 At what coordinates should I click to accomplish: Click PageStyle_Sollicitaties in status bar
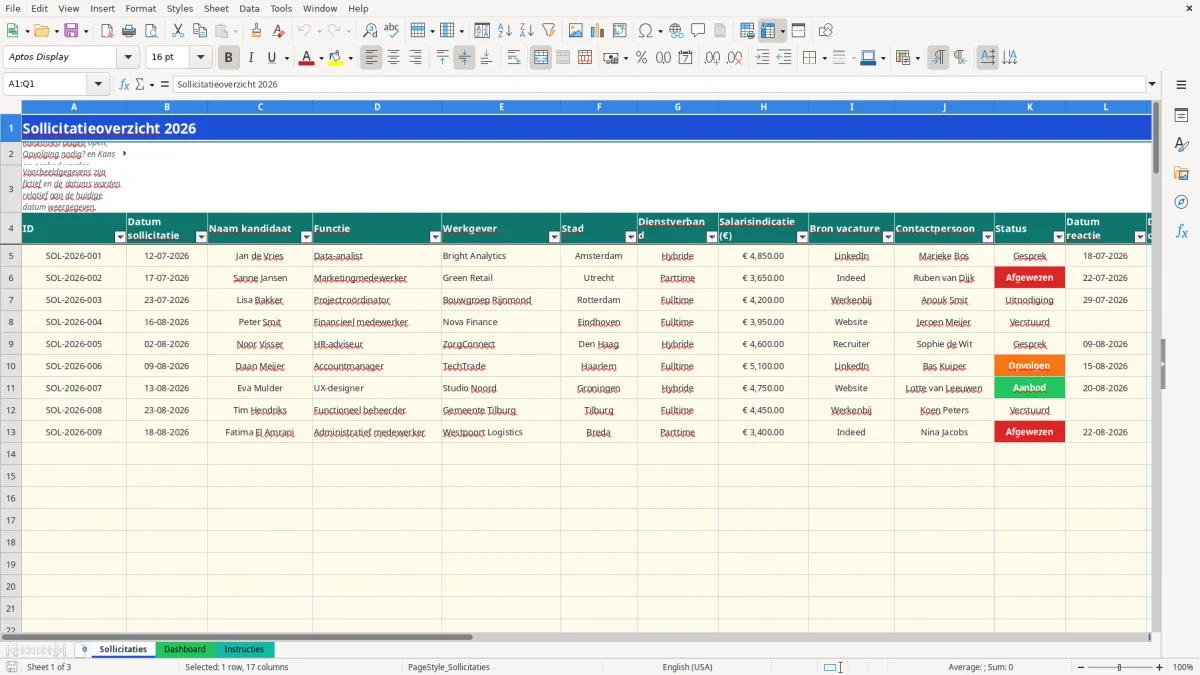[448, 667]
